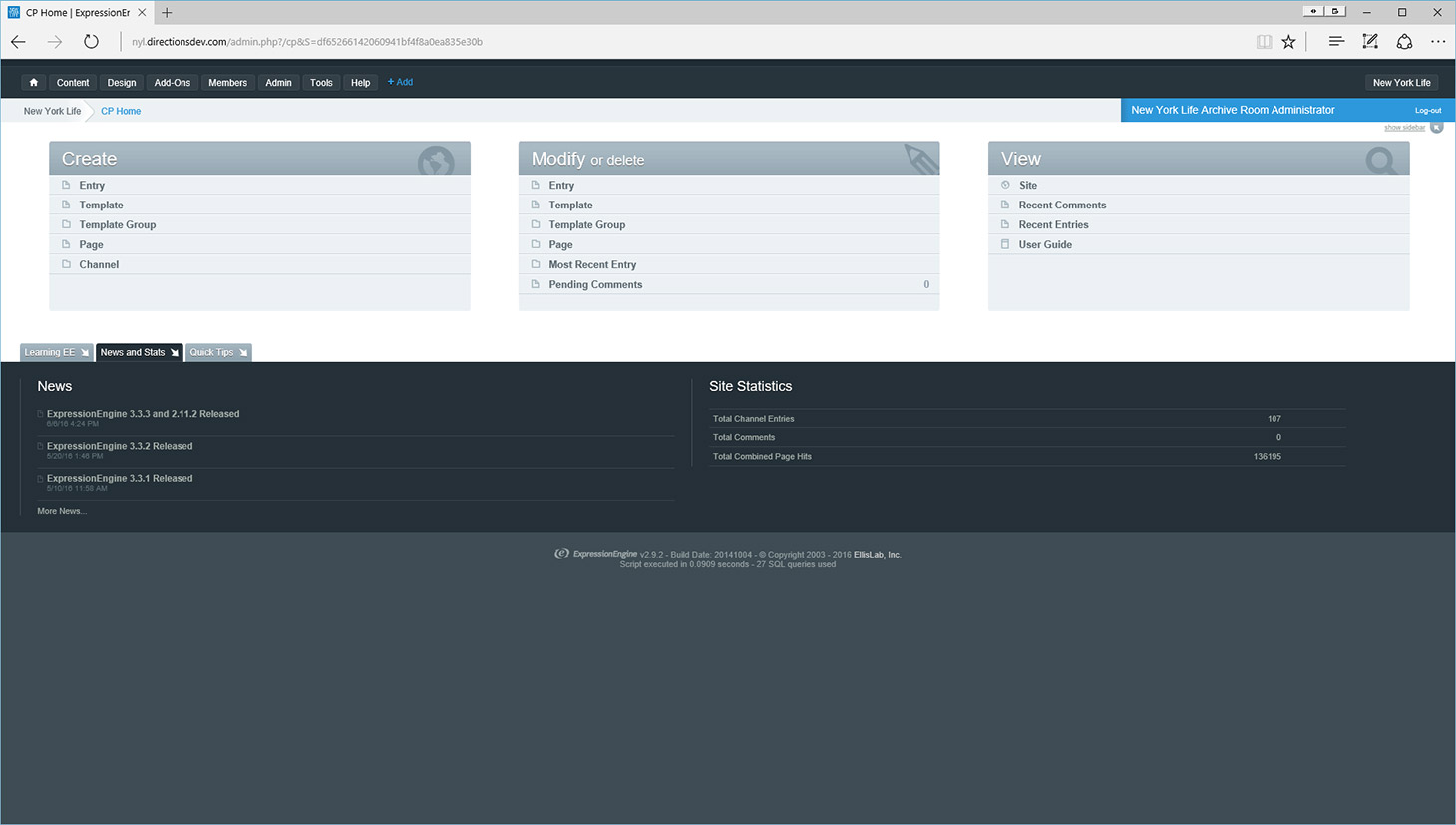Click the home icon in the navigation bar
This screenshot has width=1456, height=825.
[x=34, y=83]
